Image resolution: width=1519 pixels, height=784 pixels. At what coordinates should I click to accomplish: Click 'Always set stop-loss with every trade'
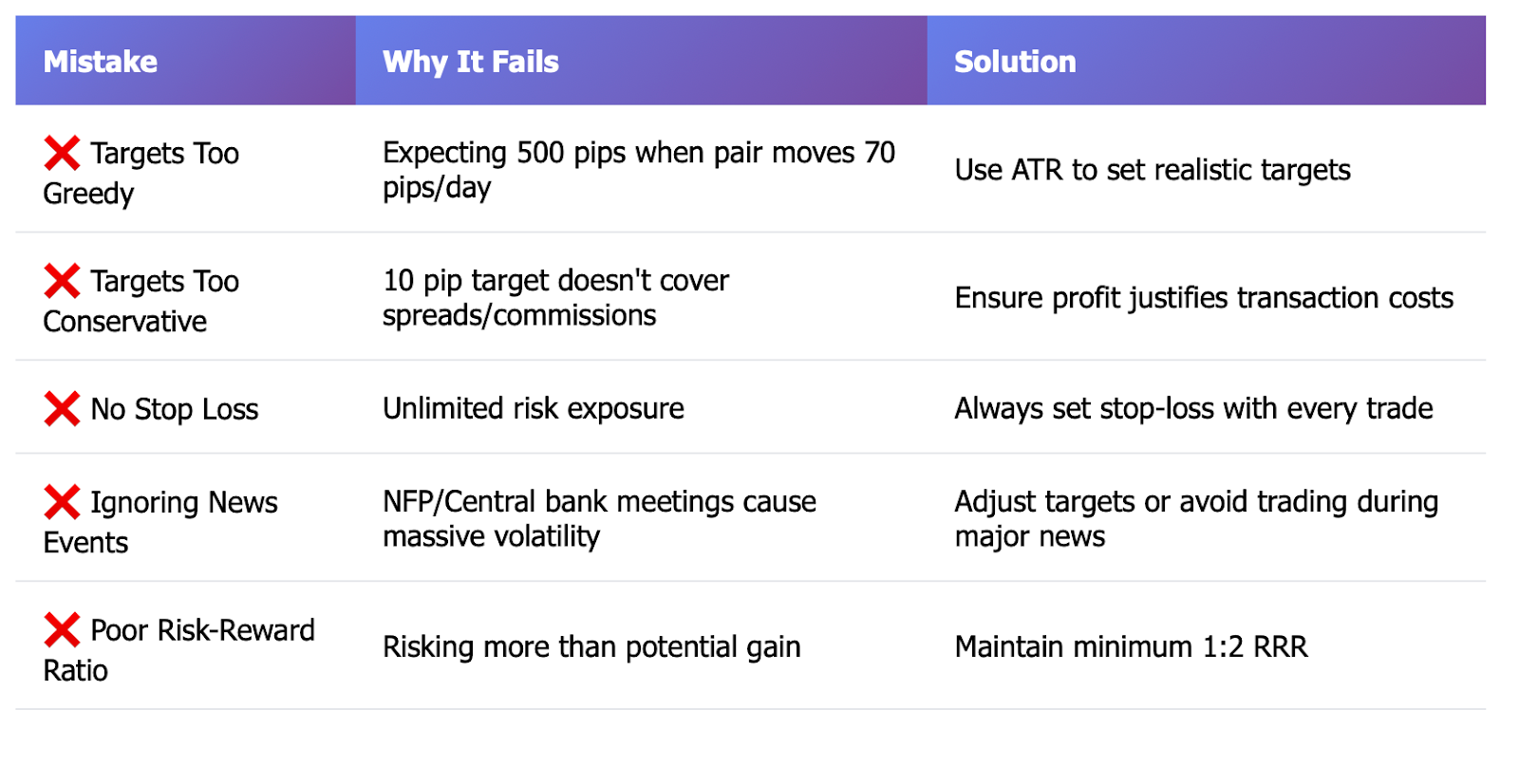1193,409
